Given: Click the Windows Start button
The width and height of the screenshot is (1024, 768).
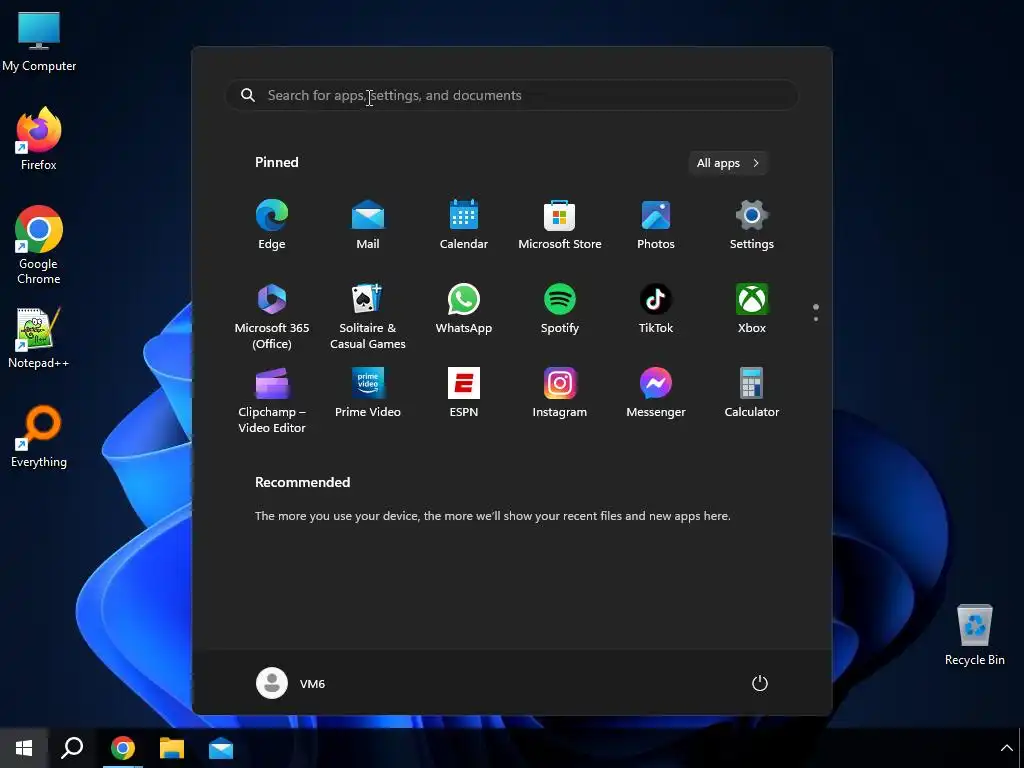Looking at the screenshot, I should coord(24,748).
